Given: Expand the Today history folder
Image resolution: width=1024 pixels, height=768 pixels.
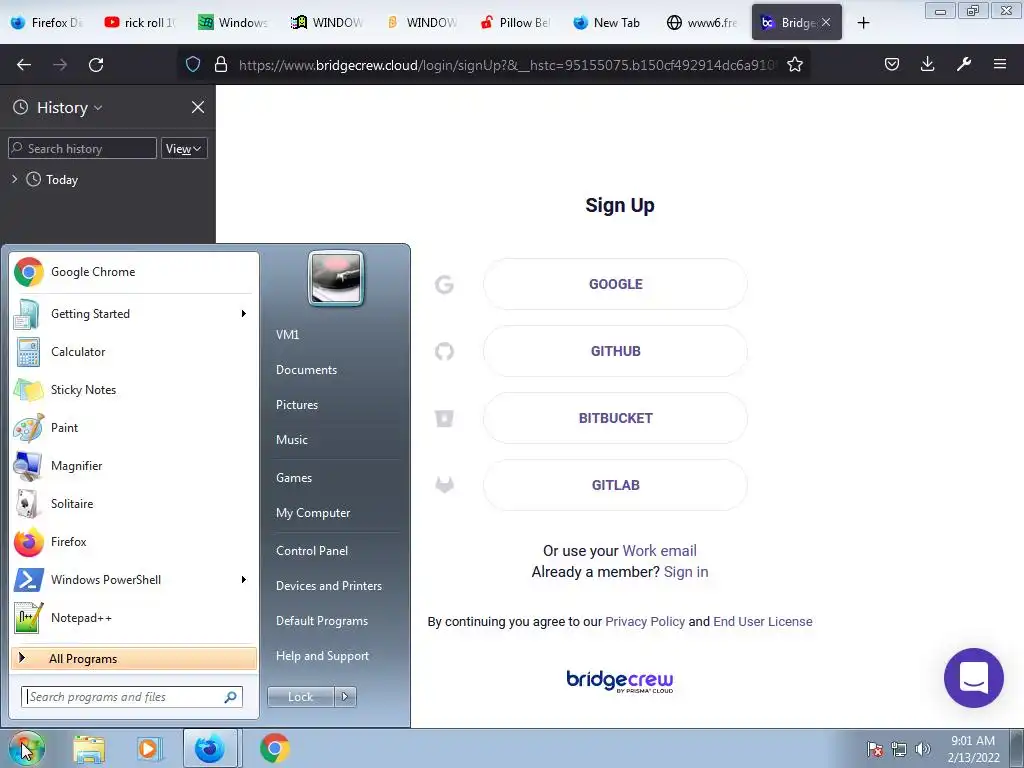Looking at the screenshot, I should click(x=14, y=179).
